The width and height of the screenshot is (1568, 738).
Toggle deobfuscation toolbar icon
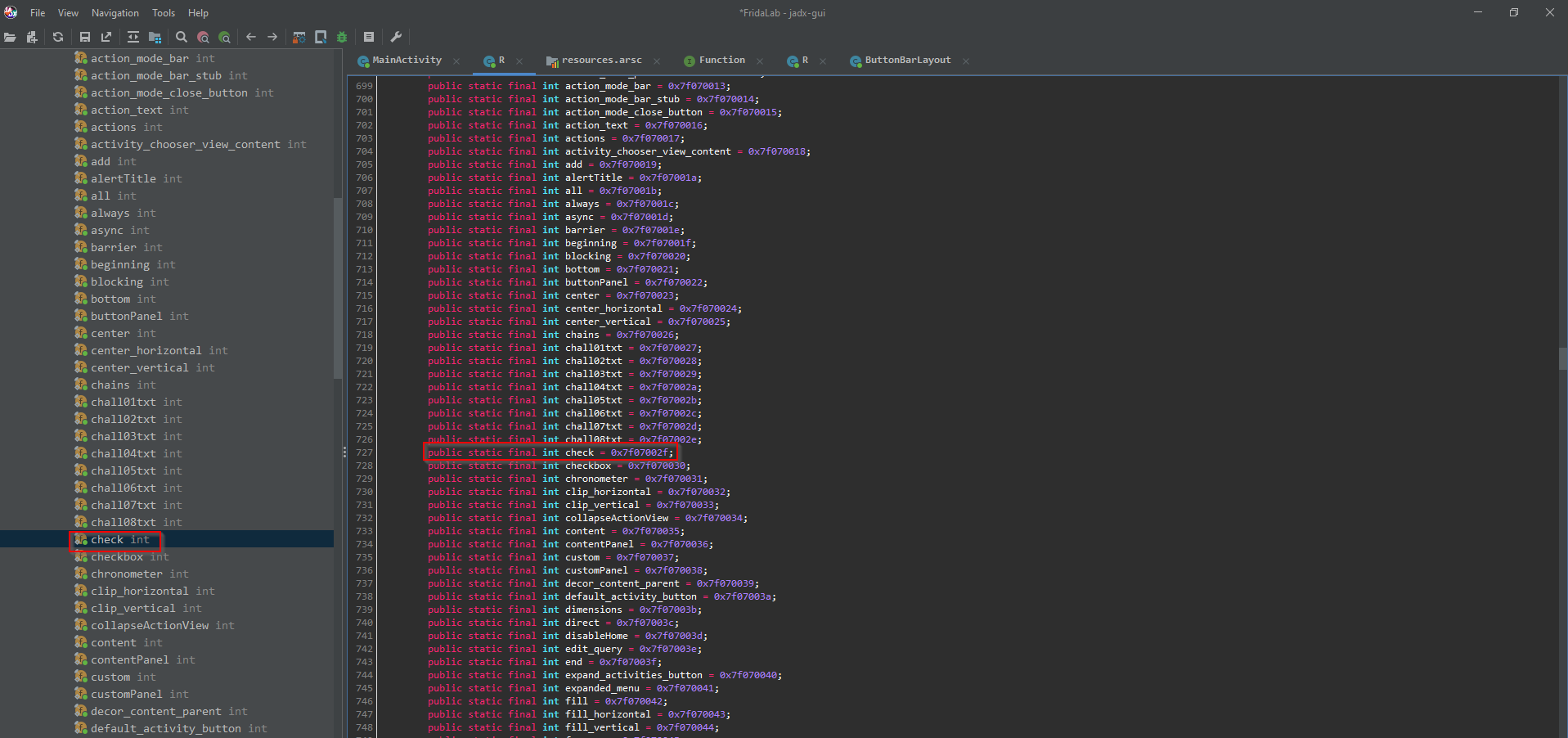point(299,37)
